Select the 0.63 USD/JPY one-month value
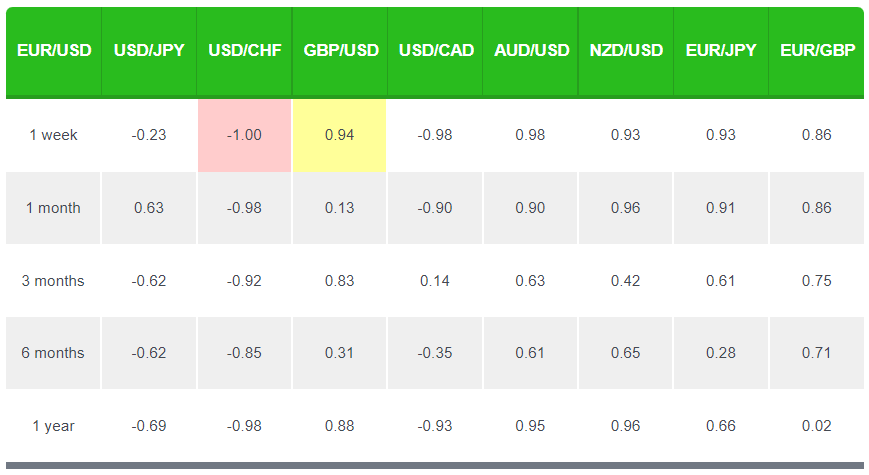The height and width of the screenshot is (475, 869). click(149, 208)
